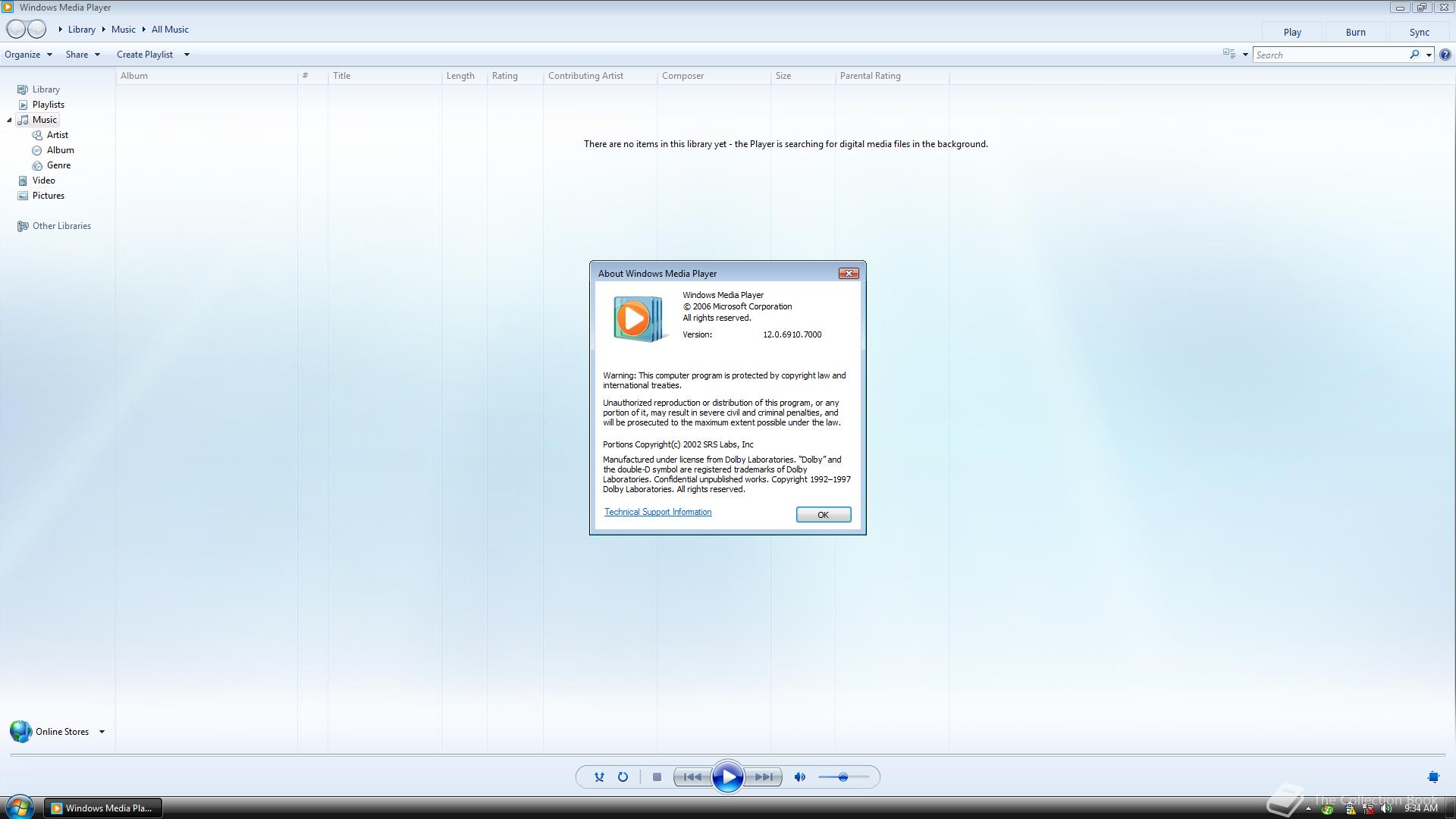This screenshot has height=819, width=1456.
Task: Open the Online Stores dropdown arrow
Action: coord(102,732)
